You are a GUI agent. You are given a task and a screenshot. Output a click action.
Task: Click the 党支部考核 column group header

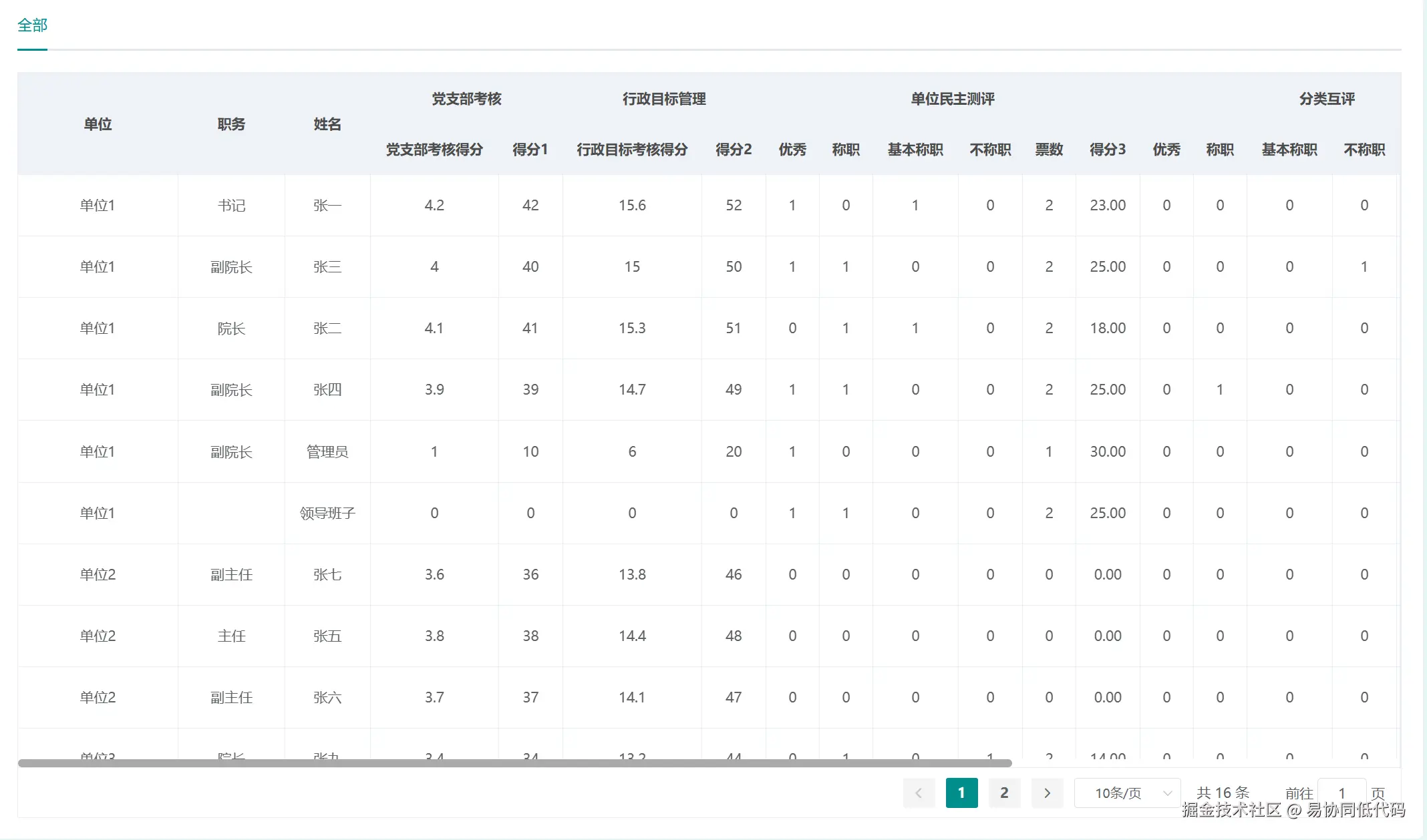(466, 99)
